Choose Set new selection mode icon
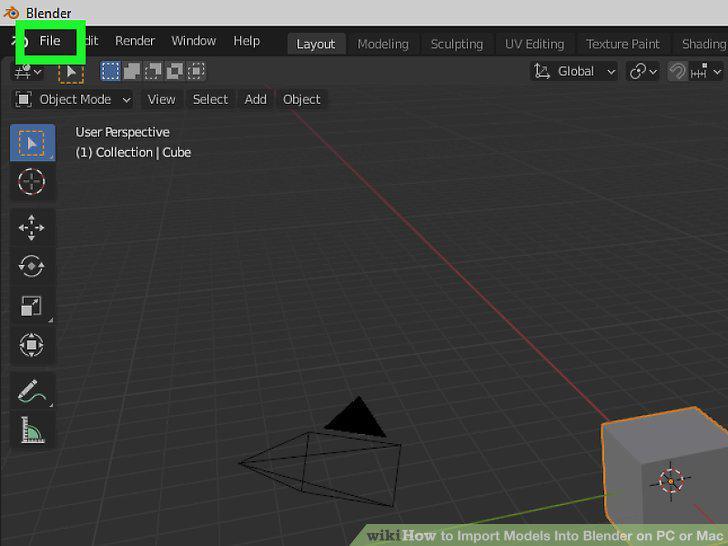The image size is (728, 546). pyautogui.click(x=110, y=71)
